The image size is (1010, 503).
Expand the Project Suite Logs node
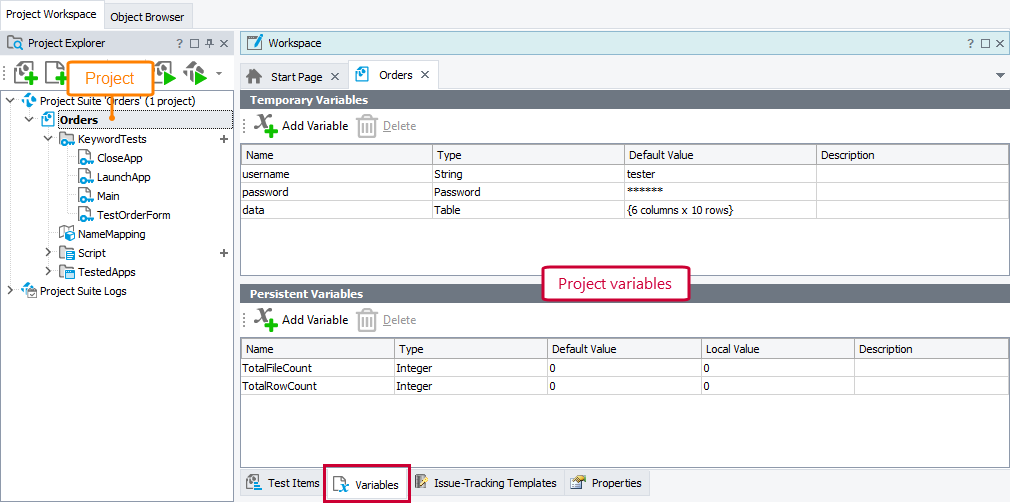11,291
